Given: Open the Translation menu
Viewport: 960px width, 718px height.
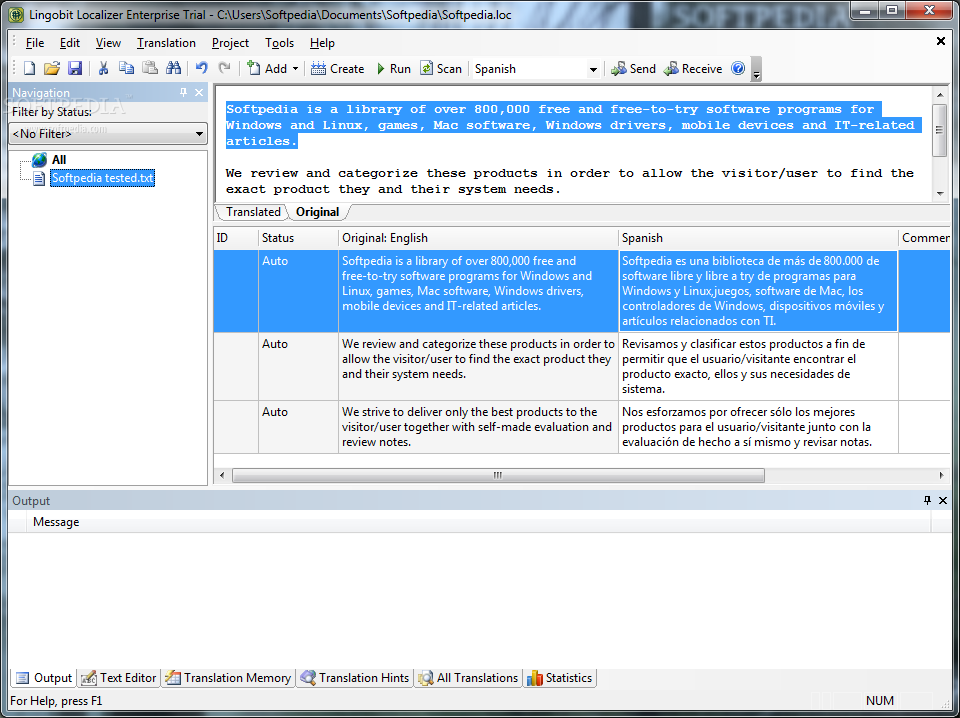Looking at the screenshot, I should [x=166, y=43].
